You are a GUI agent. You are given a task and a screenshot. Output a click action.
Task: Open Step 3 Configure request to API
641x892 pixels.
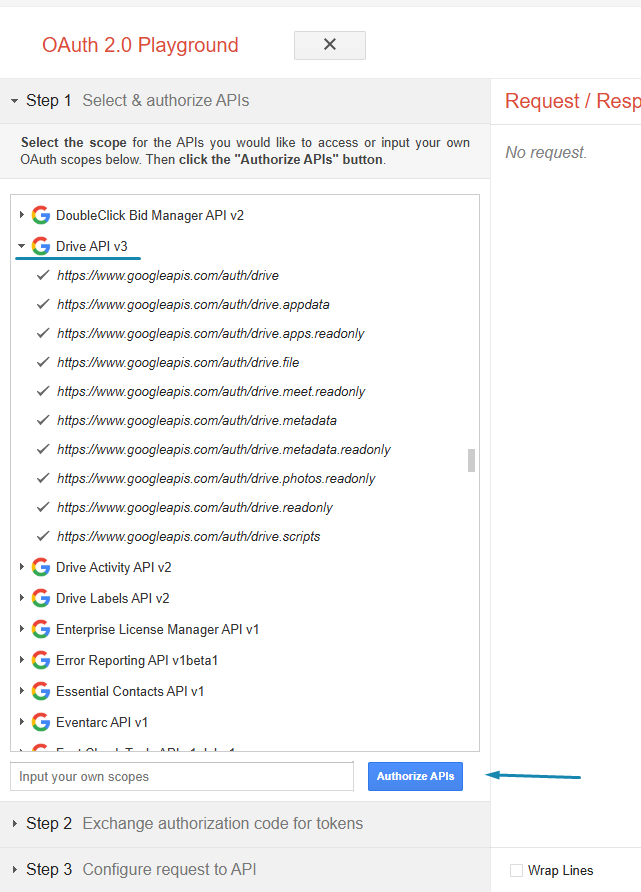(x=15, y=870)
